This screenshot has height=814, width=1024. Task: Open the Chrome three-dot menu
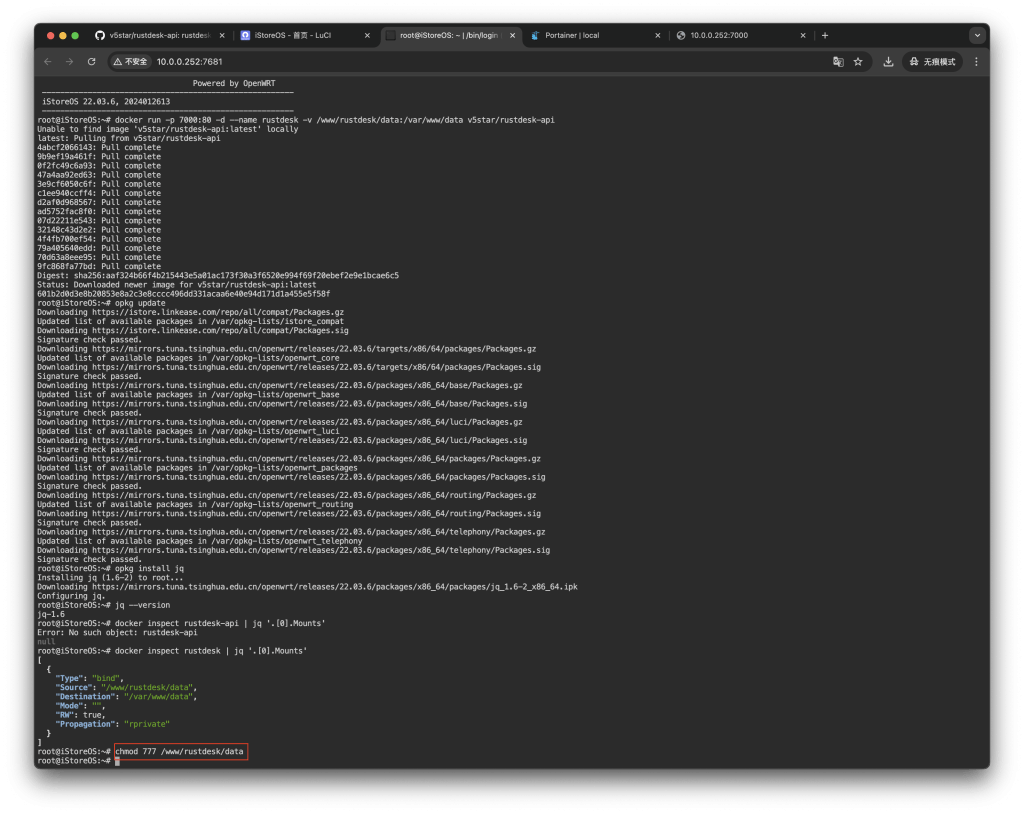coord(976,62)
